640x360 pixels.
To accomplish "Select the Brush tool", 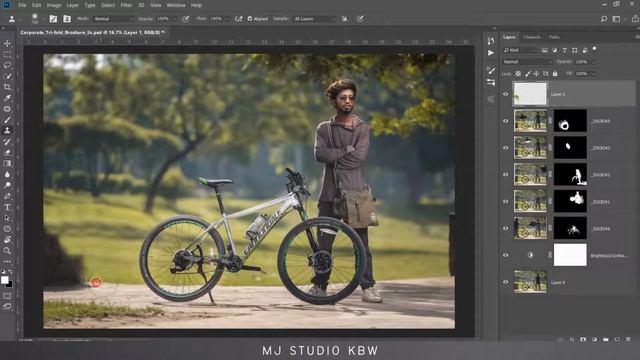I will pyautogui.click(x=7, y=120).
